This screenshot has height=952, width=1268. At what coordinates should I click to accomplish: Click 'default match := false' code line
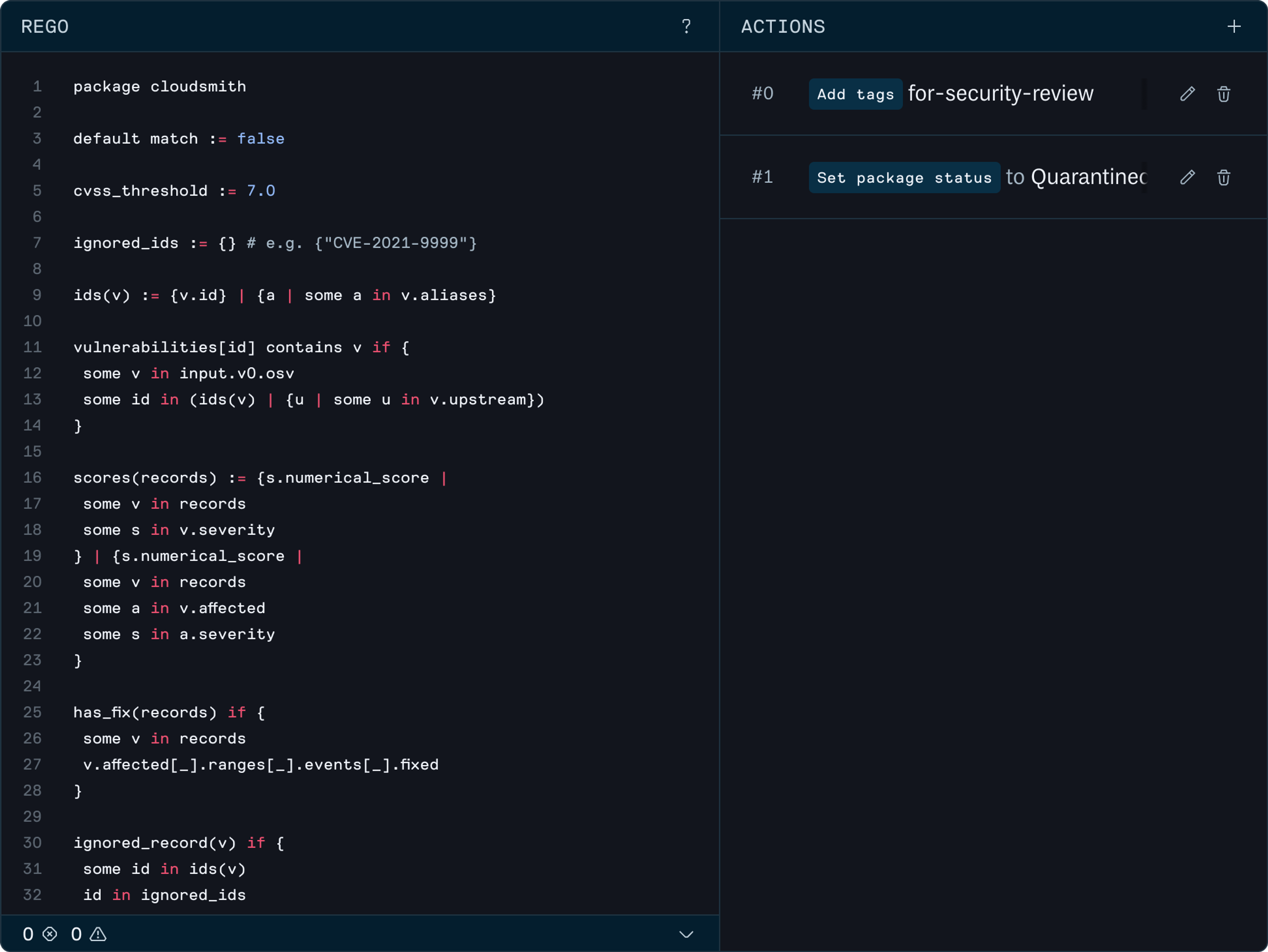pyautogui.click(x=179, y=139)
